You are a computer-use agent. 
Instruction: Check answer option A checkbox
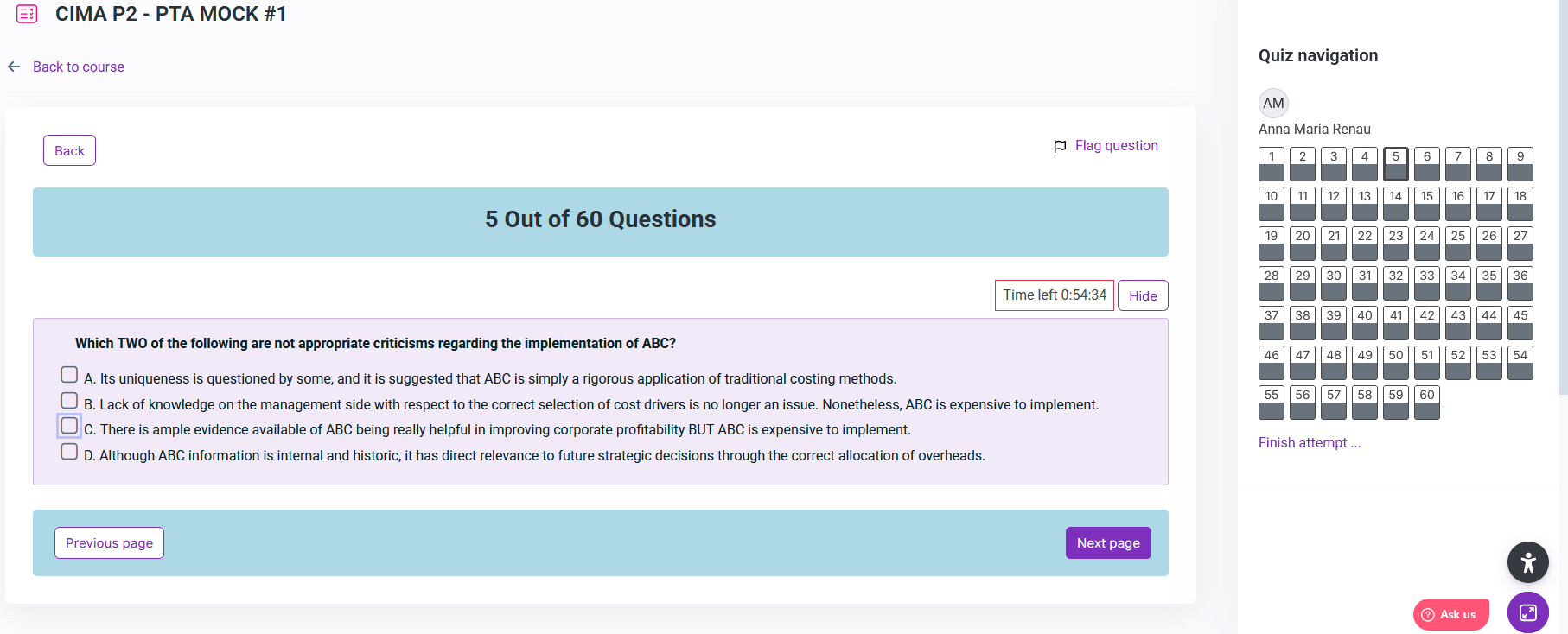point(69,375)
